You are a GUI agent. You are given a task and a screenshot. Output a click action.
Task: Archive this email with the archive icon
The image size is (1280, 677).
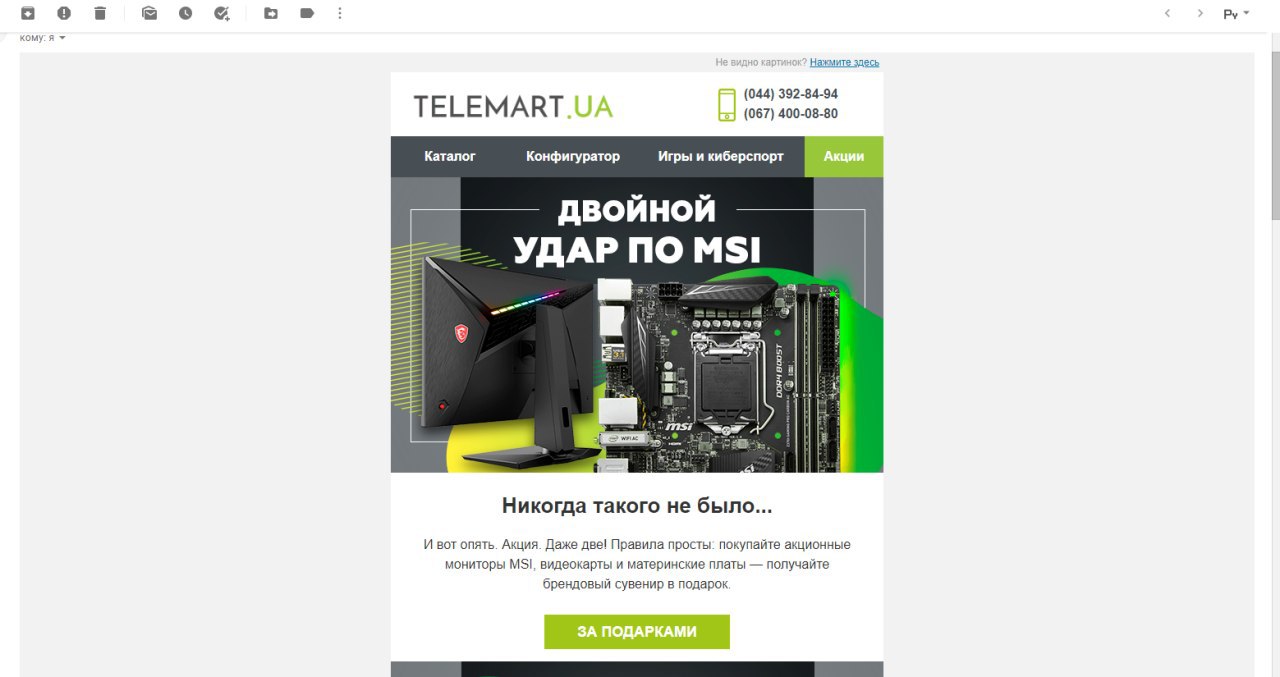(x=28, y=13)
